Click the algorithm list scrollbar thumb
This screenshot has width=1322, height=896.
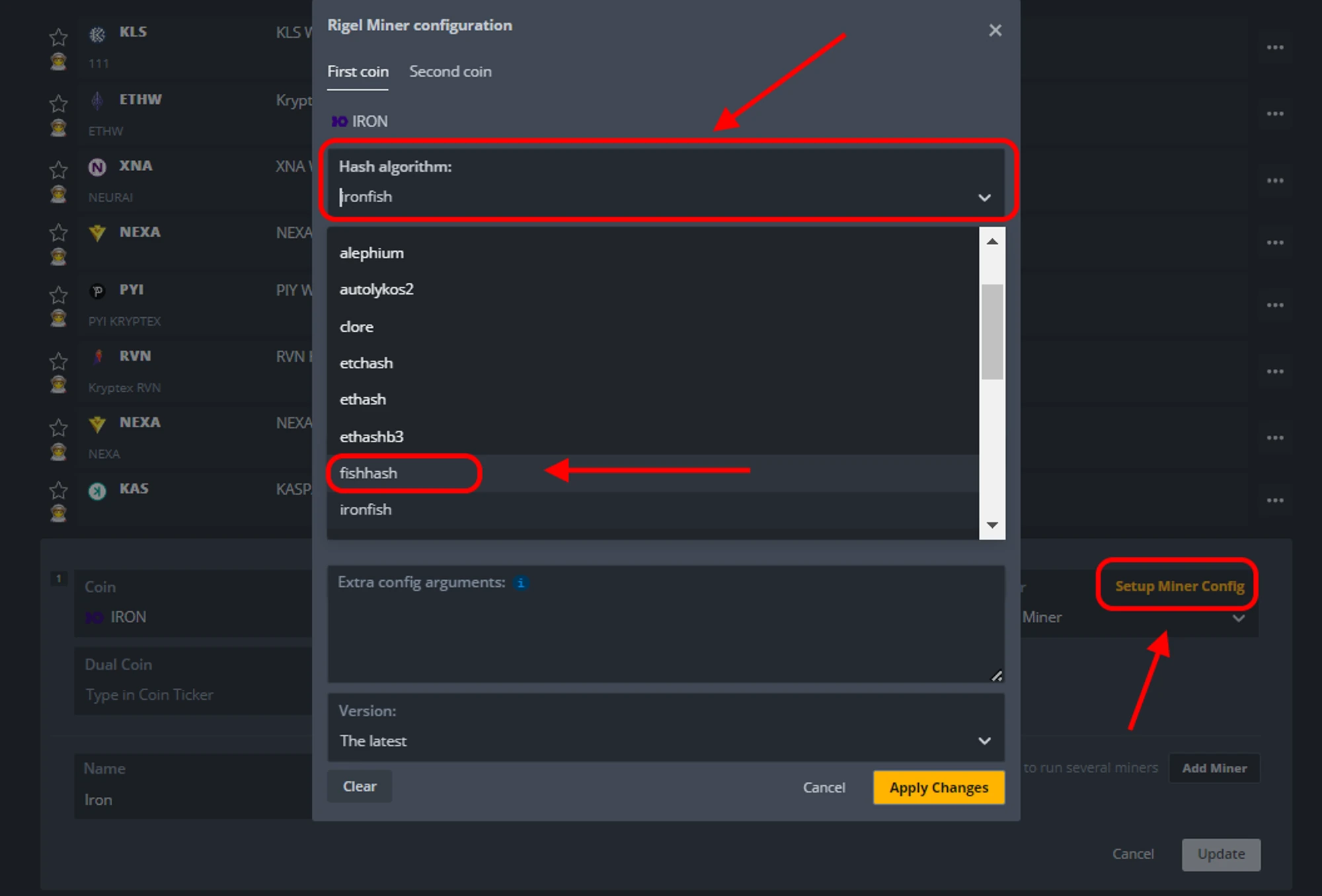pyautogui.click(x=991, y=332)
